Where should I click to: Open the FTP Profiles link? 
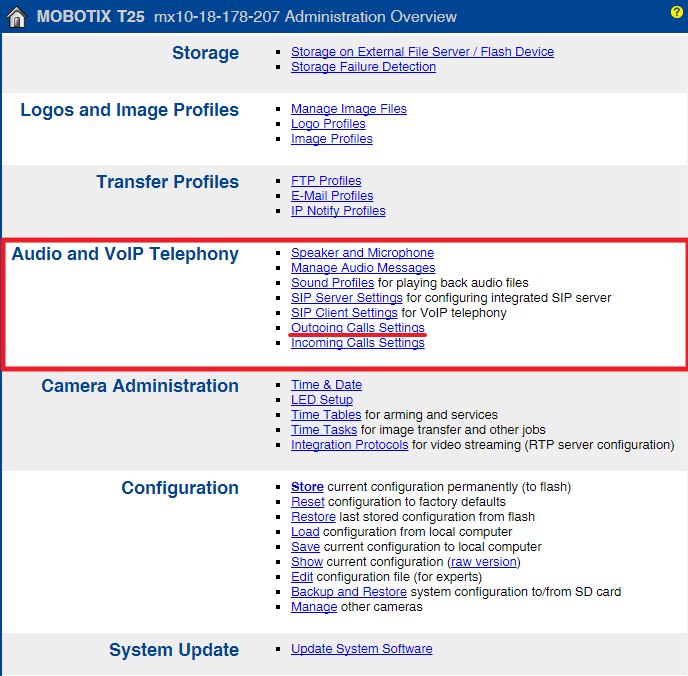pyautogui.click(x=326, y=181)
